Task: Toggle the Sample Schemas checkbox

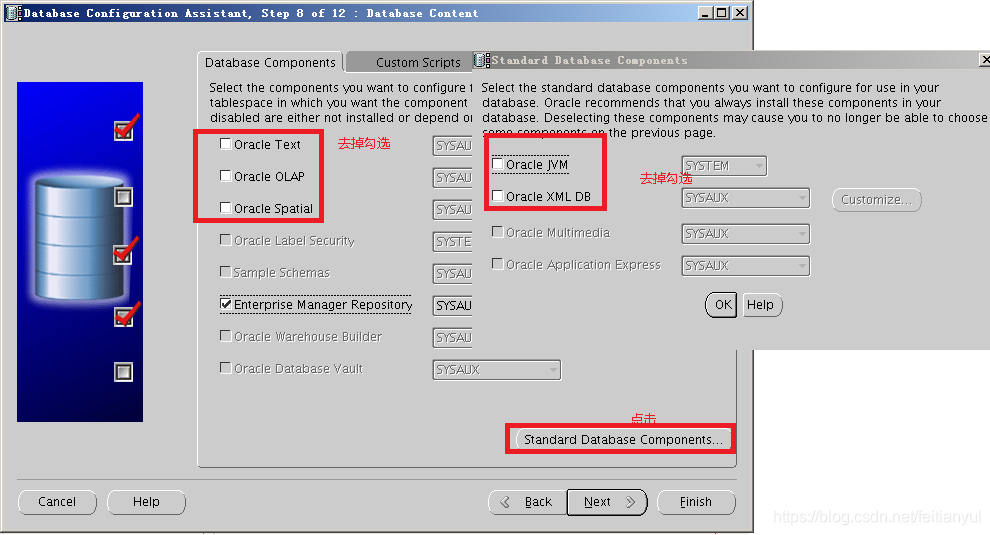Action: [x=225, y=272]
